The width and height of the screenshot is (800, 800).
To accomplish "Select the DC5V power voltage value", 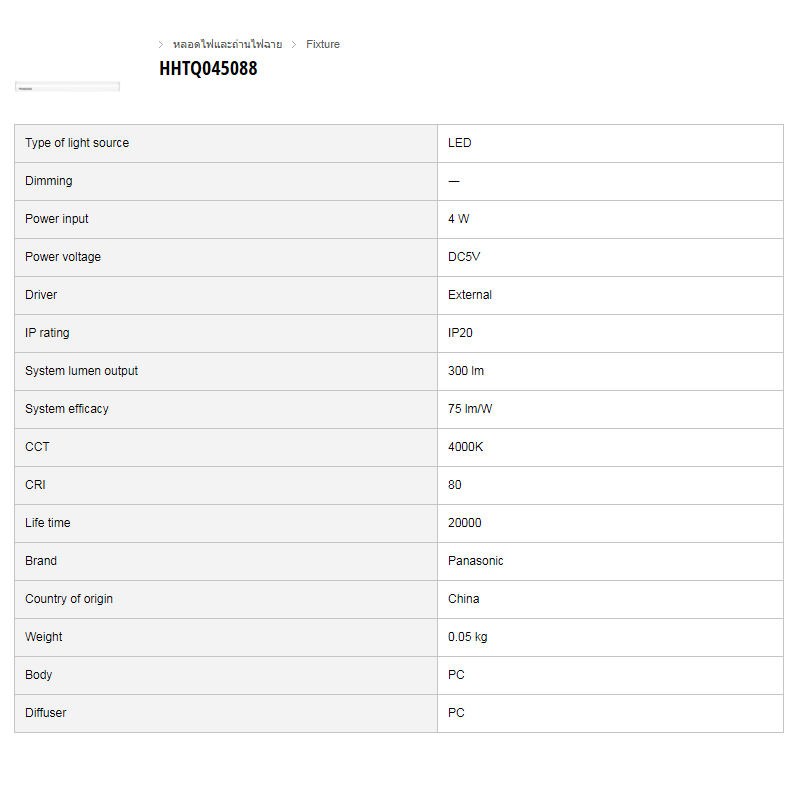I will 465,257.
